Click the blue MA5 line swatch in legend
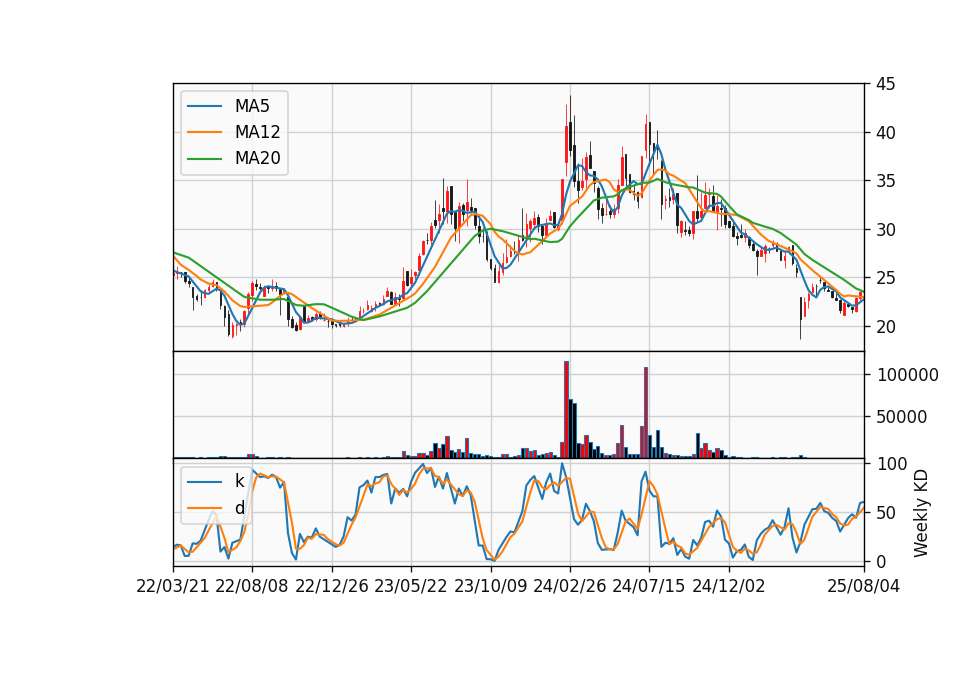The width and height of the screenshot is (960, 690). click(204, 107)
